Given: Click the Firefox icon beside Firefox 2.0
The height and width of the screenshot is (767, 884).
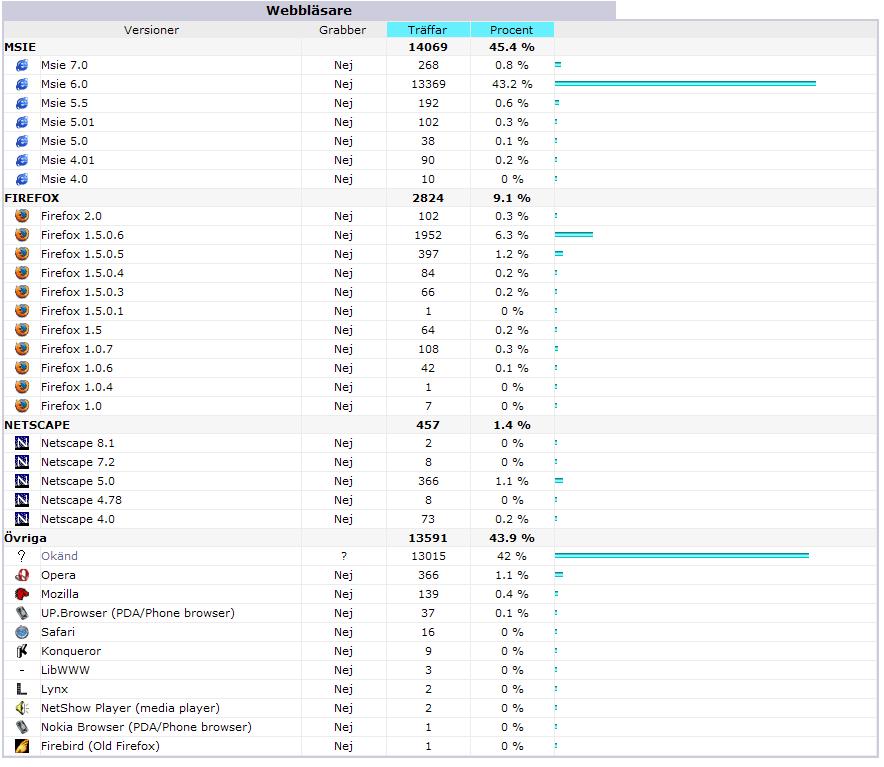Looking at the screenshot, I should tap(22, 216).
